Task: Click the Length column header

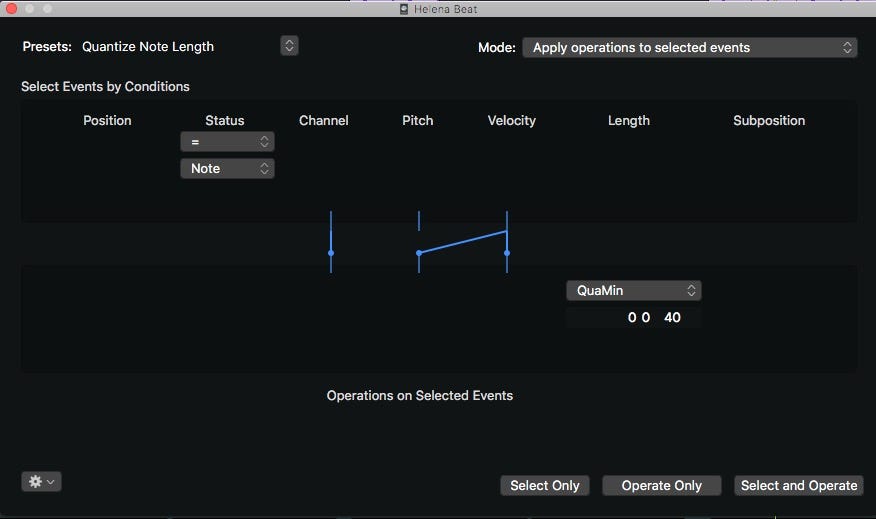Action: click(x=629, y=120)
